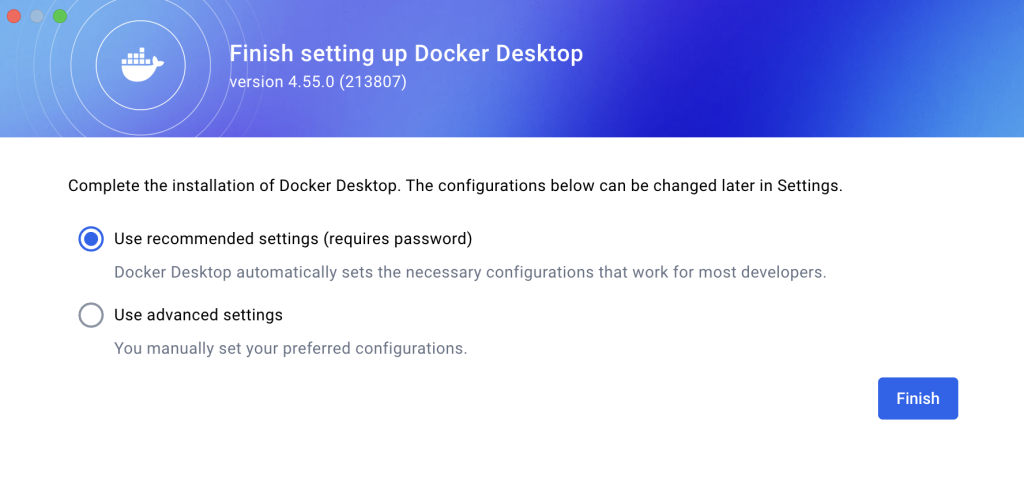The height and width of the screenshot is (479, 1024).
Task: Click the 'Finish setting up Docker Desktop' title
Action: coord(406,53)
